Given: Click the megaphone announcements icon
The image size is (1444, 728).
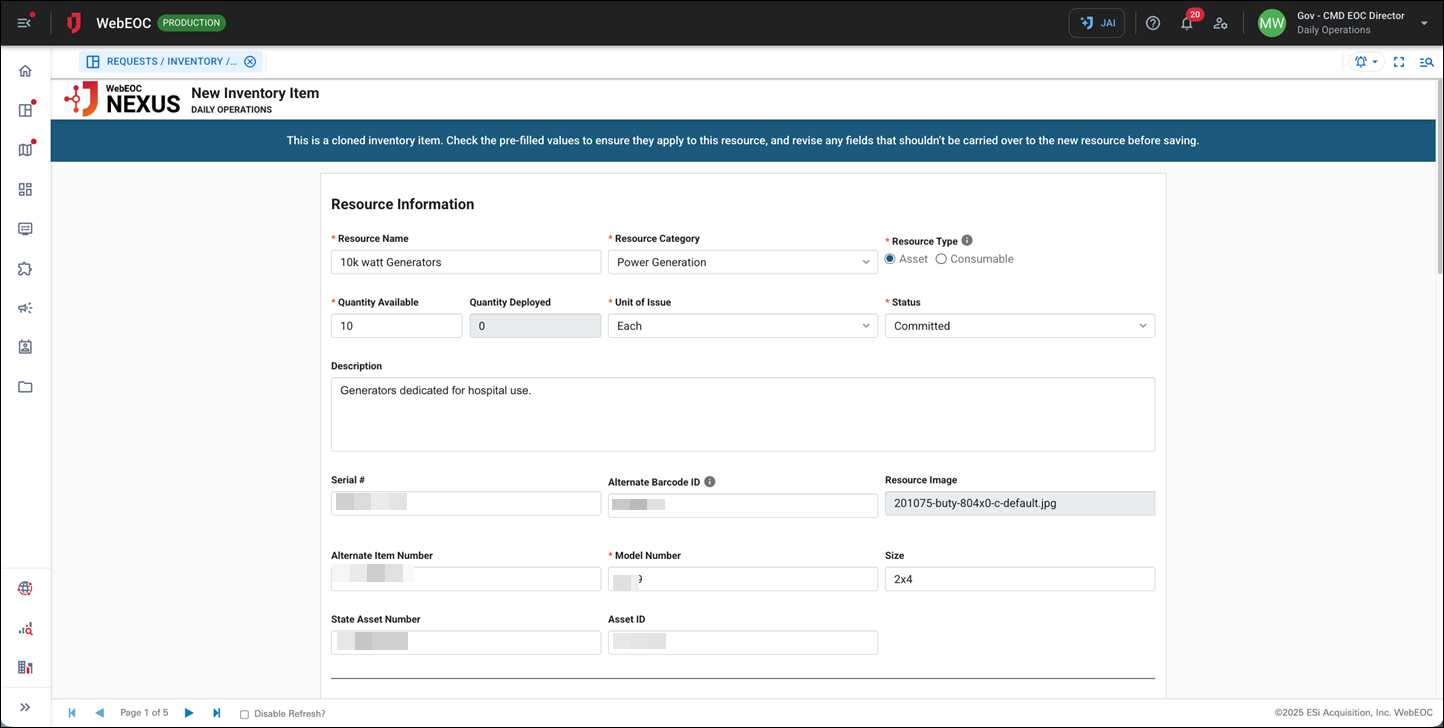Looking at the screenshot, I should 25,308.
